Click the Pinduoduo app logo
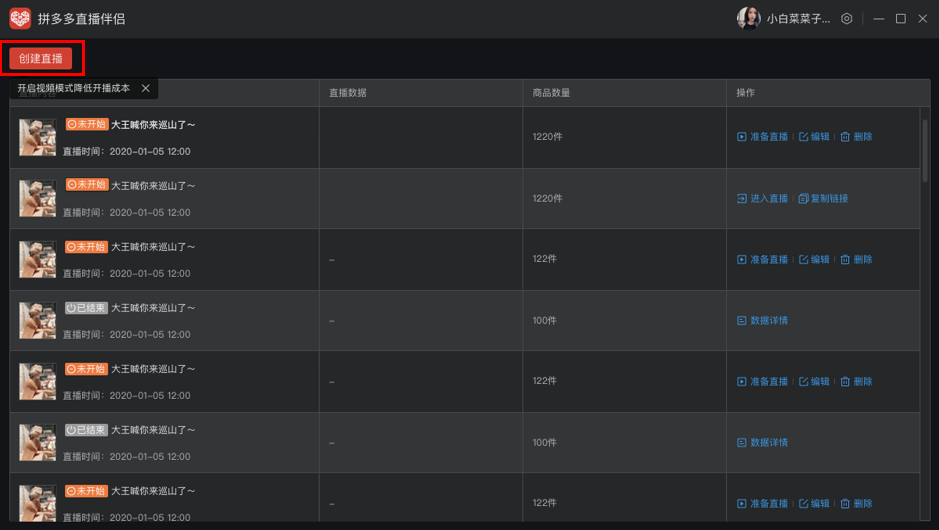Screen dimensions: 939x530 (x=20, y=19)
